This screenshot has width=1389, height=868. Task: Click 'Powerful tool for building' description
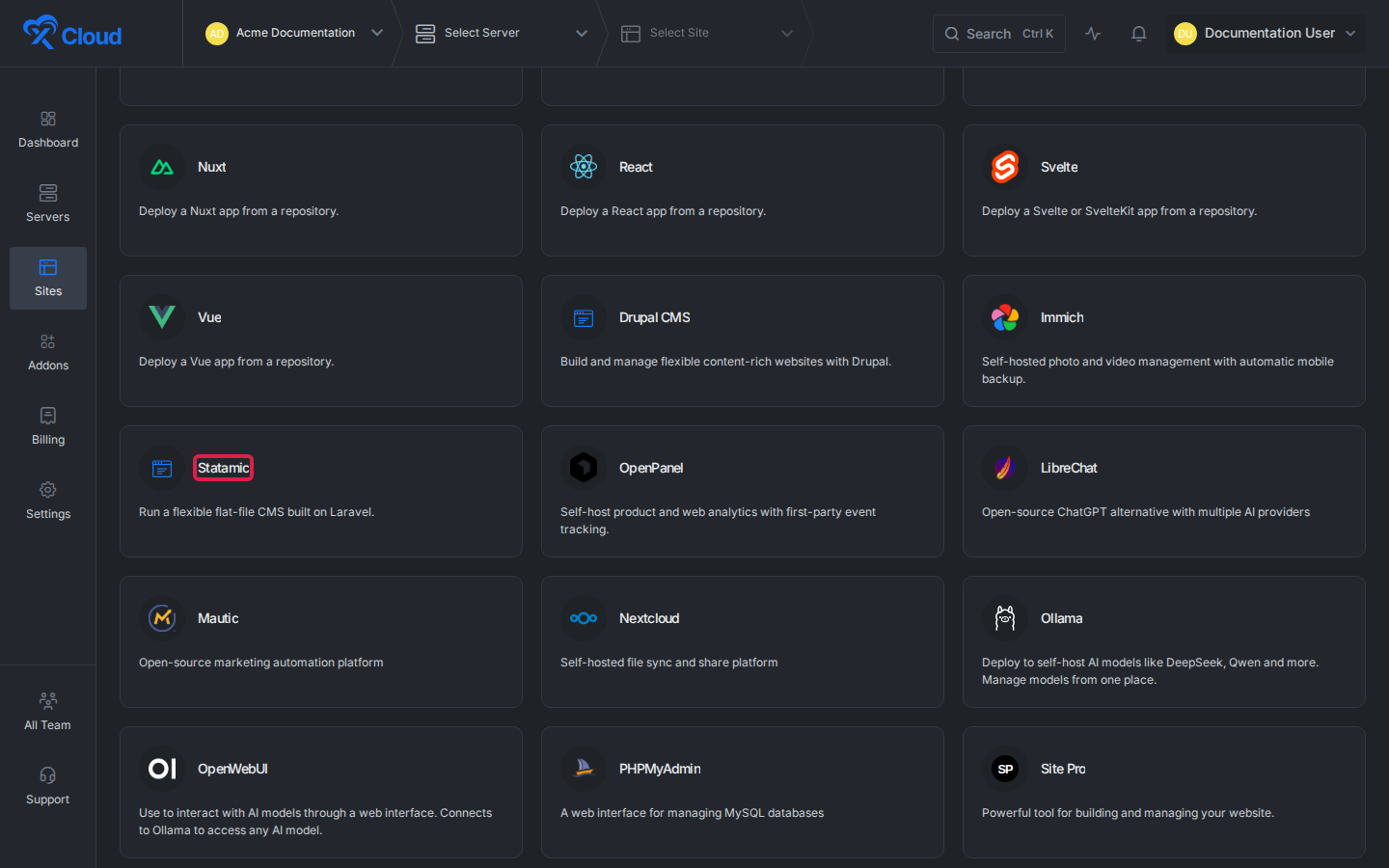(x=1128, y=813)
